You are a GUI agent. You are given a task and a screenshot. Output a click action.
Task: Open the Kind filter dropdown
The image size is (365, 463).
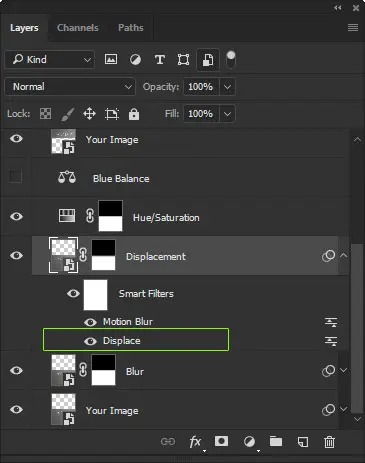click(x=50, y=60)
